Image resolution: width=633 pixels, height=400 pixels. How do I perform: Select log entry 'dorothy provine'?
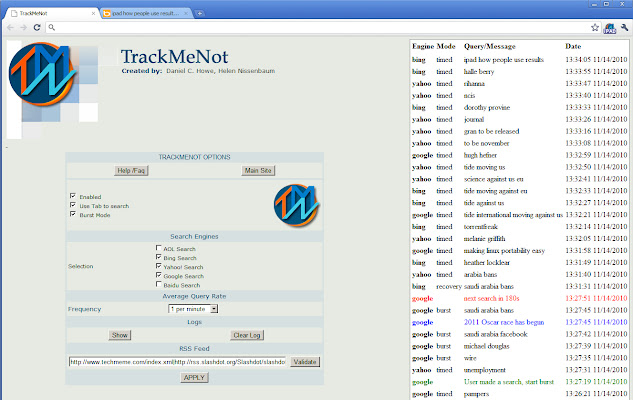click(487, 107)
